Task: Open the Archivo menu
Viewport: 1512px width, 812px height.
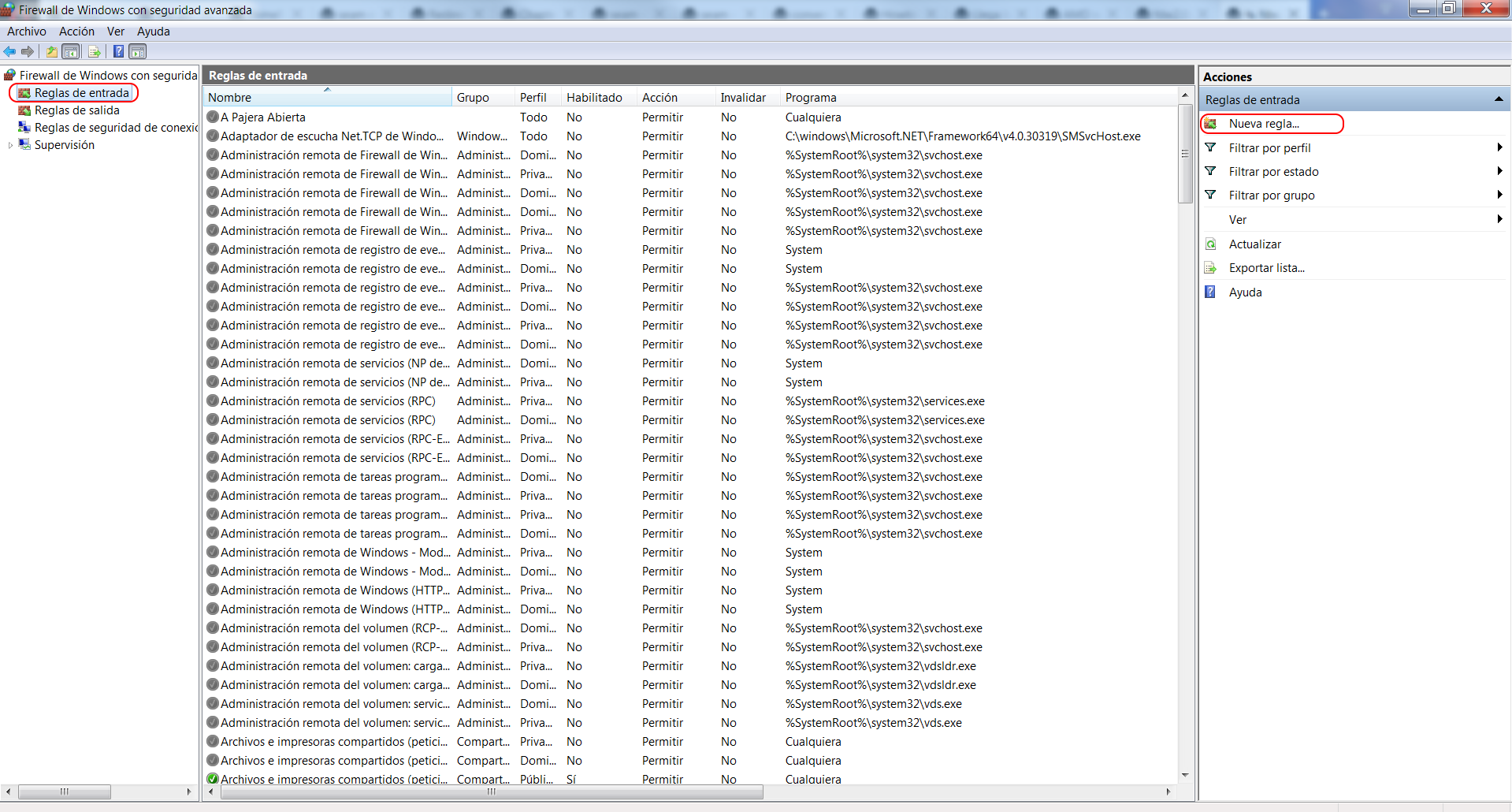Action: [27, 32]
